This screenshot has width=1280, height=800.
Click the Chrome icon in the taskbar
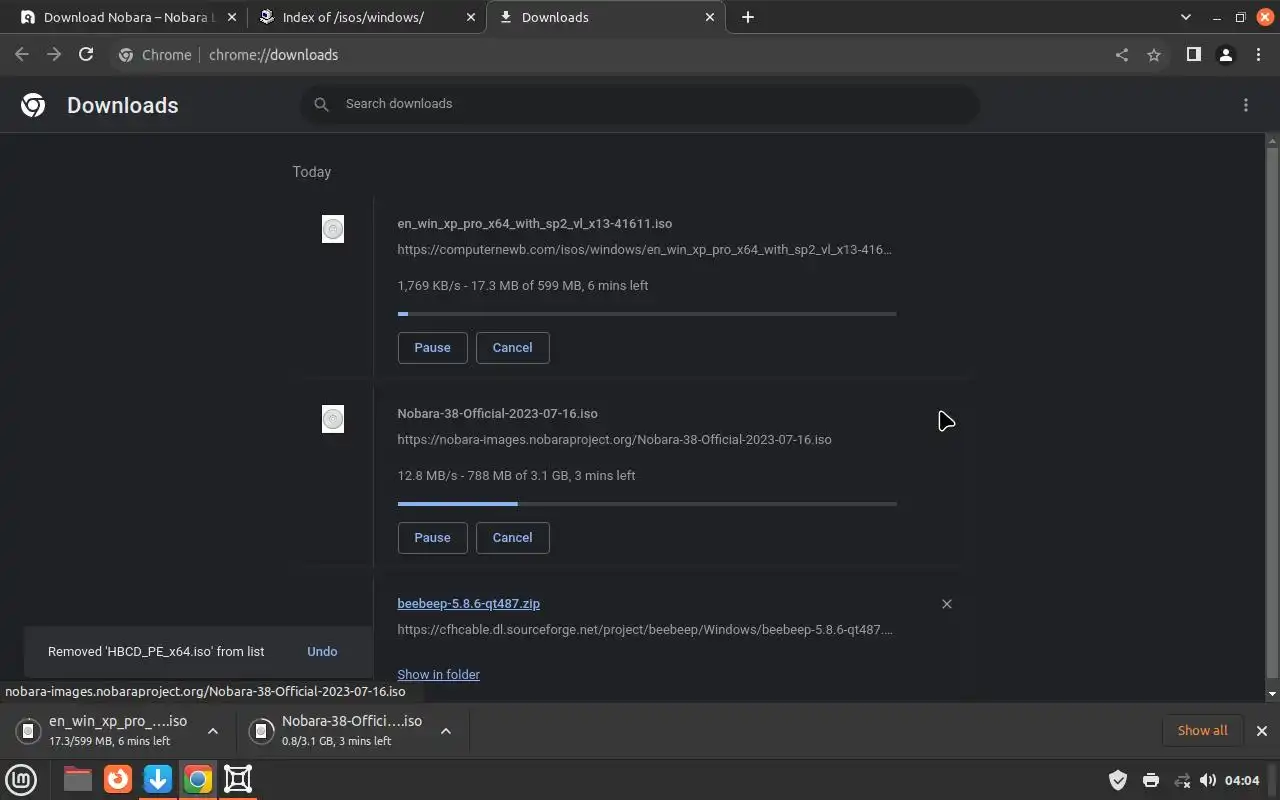(198, 779)
